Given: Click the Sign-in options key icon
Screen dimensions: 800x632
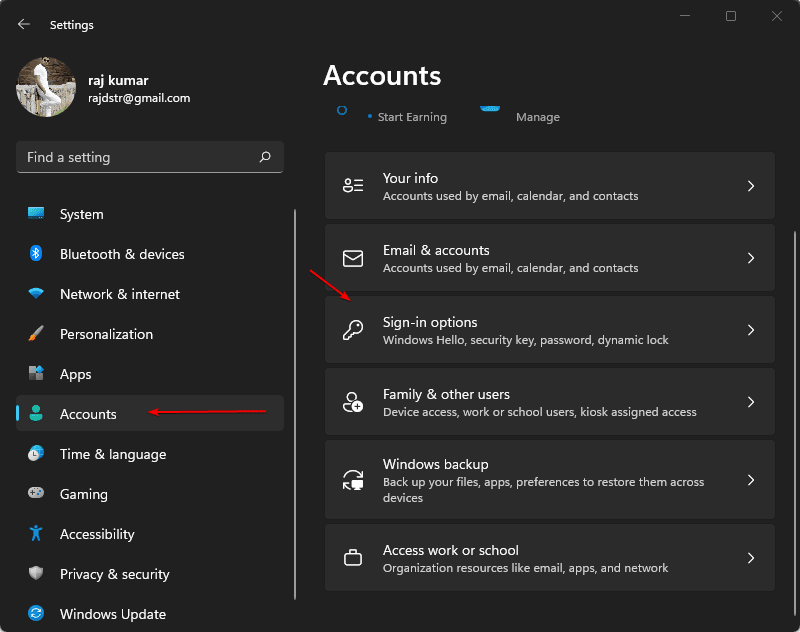Looking at the screenshot, I should 352,331.
